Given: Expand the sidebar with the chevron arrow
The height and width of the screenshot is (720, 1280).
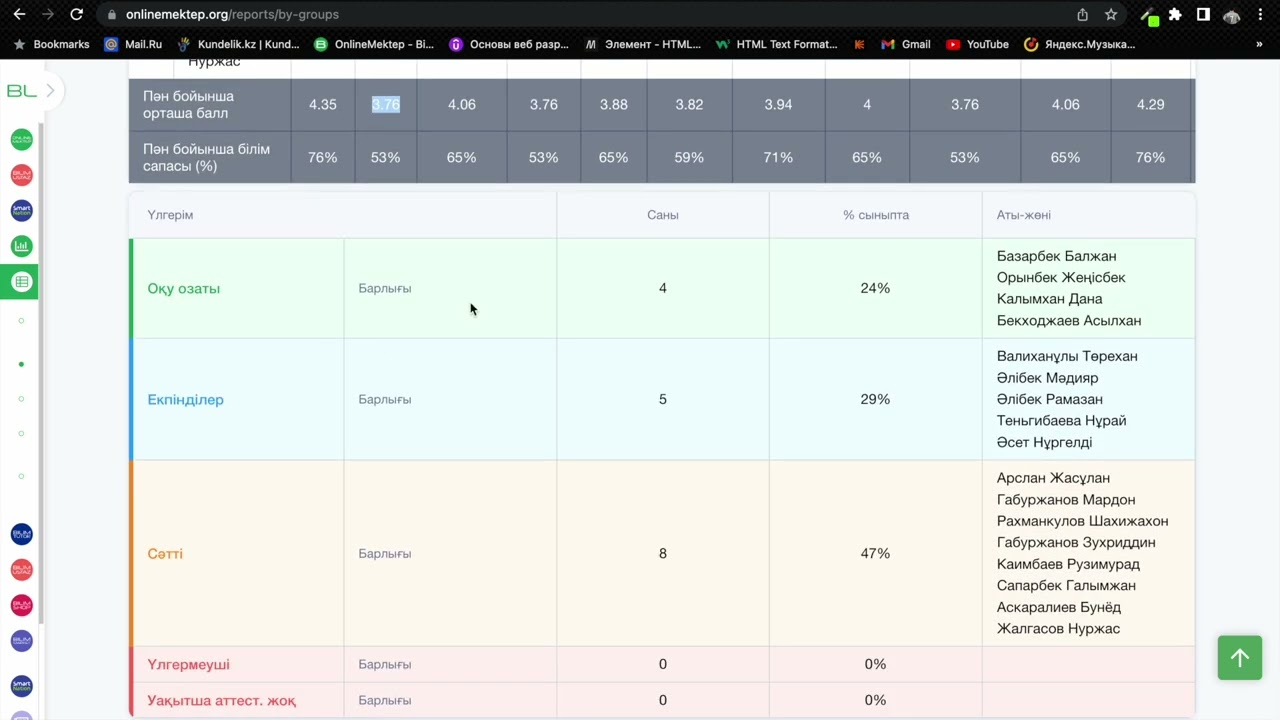Looking at the screenshot, I should pyautogui.click(x=50, y=91).
